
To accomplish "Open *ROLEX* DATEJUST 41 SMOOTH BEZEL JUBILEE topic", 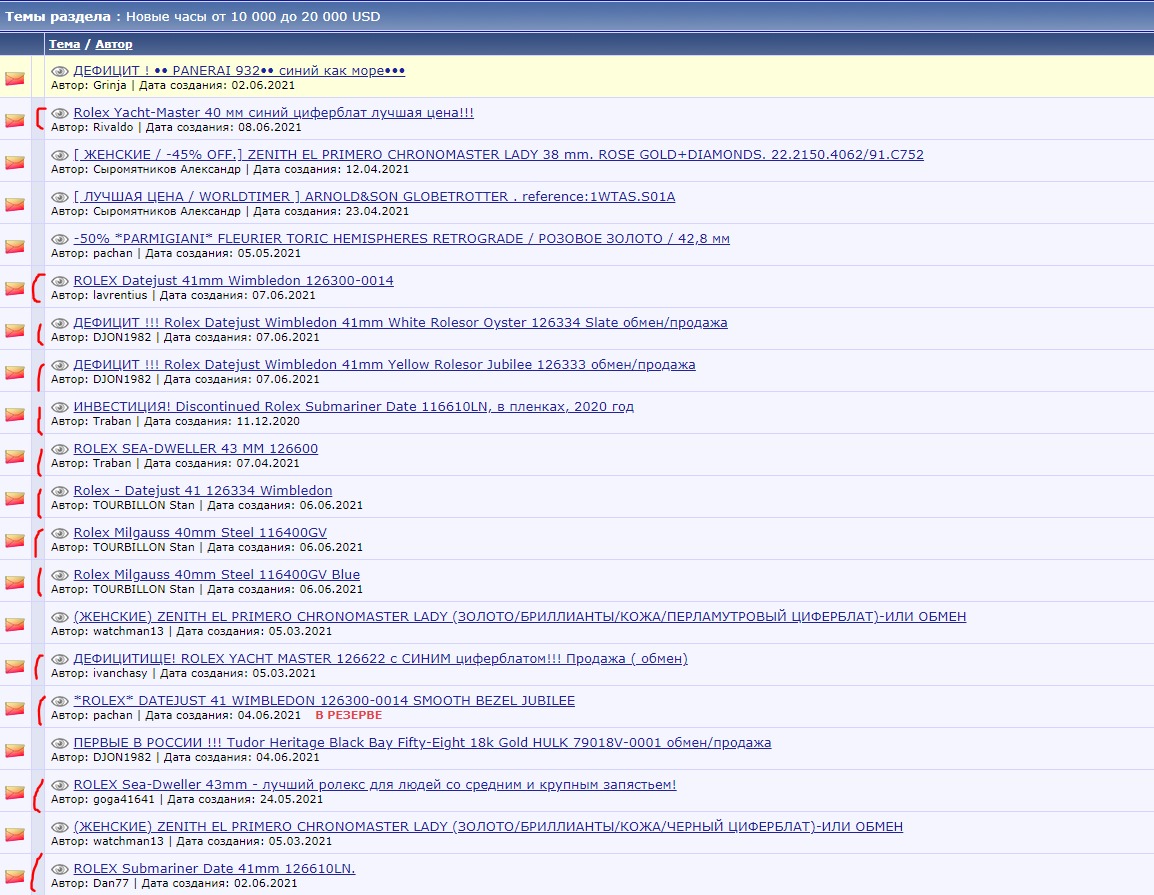I will click(324, 700).
